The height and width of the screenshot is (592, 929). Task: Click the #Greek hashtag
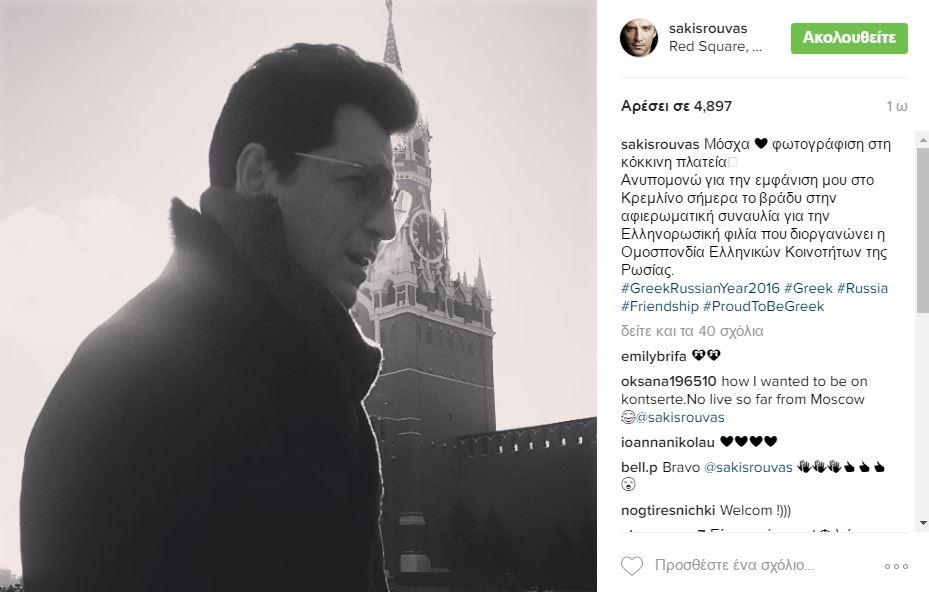coord(808,289)
